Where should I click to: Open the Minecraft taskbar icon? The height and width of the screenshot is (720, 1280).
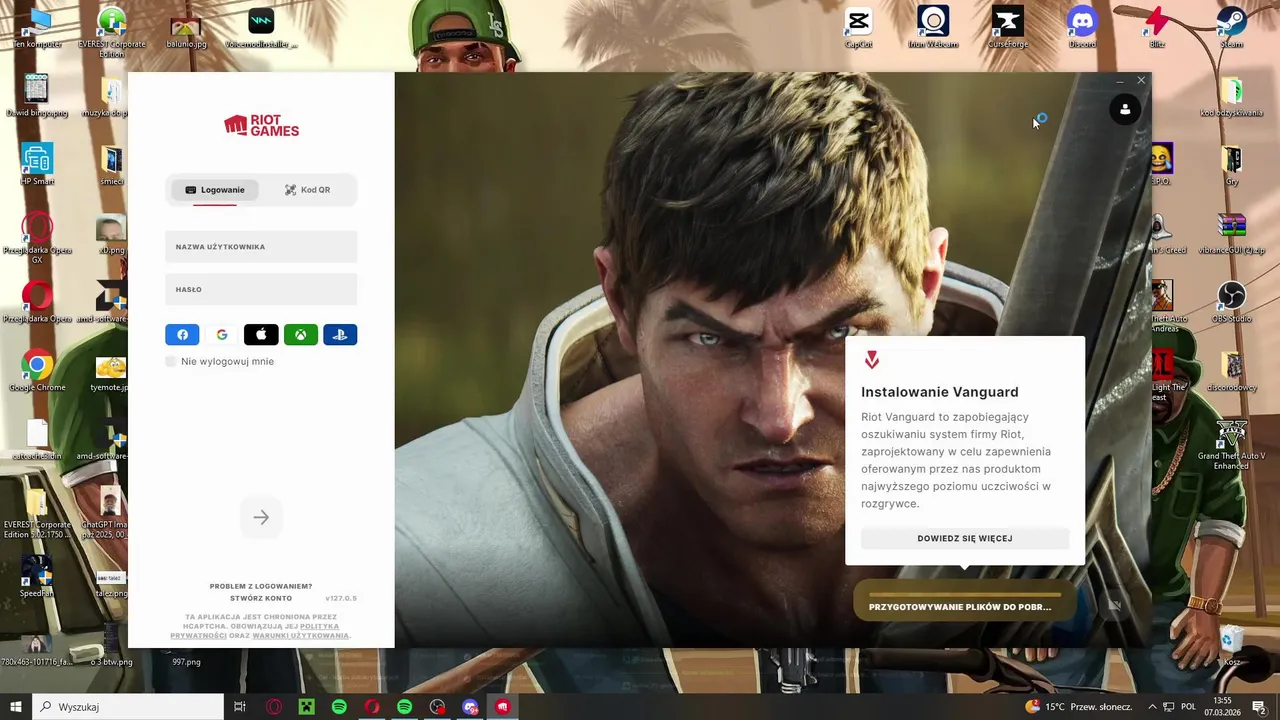[x=306, y=707]
